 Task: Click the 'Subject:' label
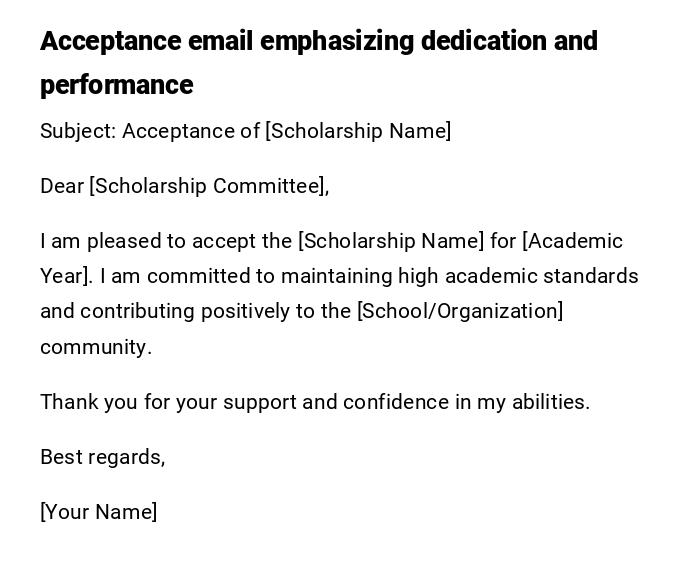tap(78, 131)
